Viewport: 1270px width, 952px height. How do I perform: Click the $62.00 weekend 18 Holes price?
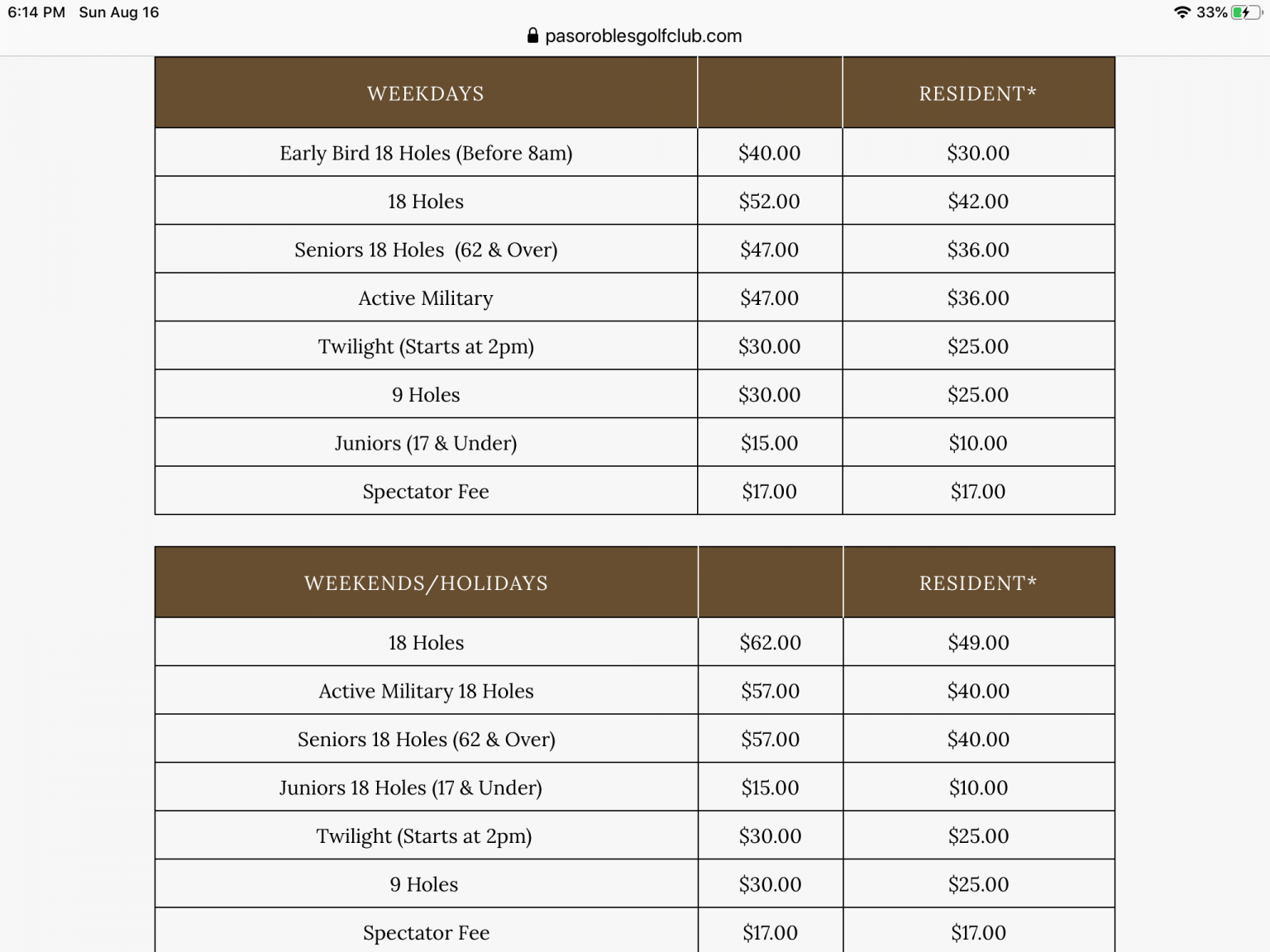coord(770,643)
